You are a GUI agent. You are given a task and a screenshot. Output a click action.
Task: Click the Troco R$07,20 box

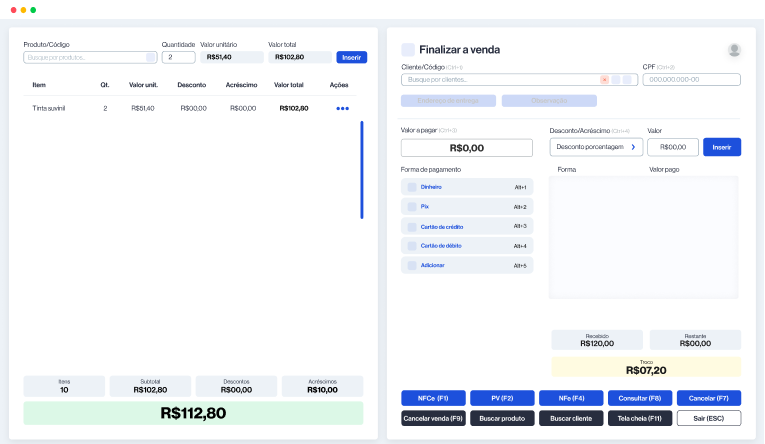[x=646, y=367]
